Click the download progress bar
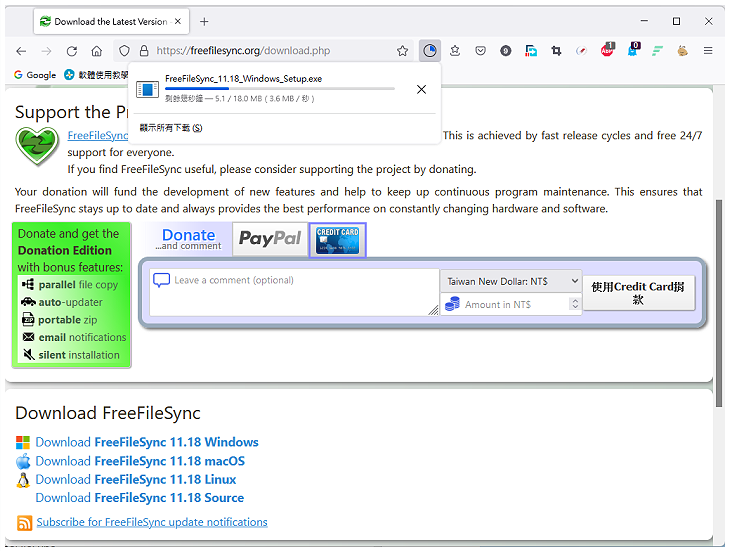This screenshot has width=735, height=551. (280, 88)
